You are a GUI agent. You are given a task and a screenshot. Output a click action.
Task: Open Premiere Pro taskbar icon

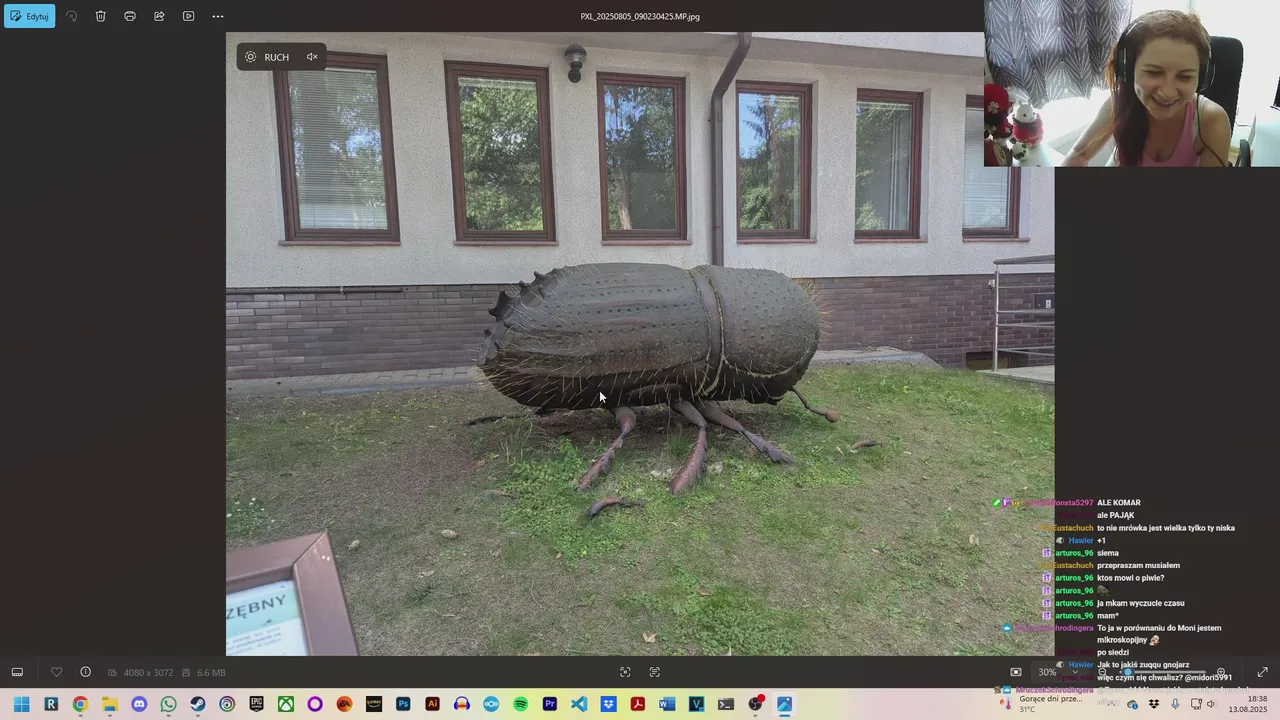click(550, 704)
